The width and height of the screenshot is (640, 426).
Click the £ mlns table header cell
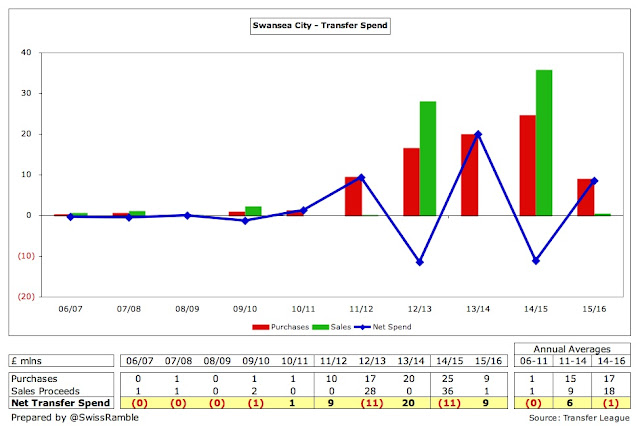tap(61, 361)
